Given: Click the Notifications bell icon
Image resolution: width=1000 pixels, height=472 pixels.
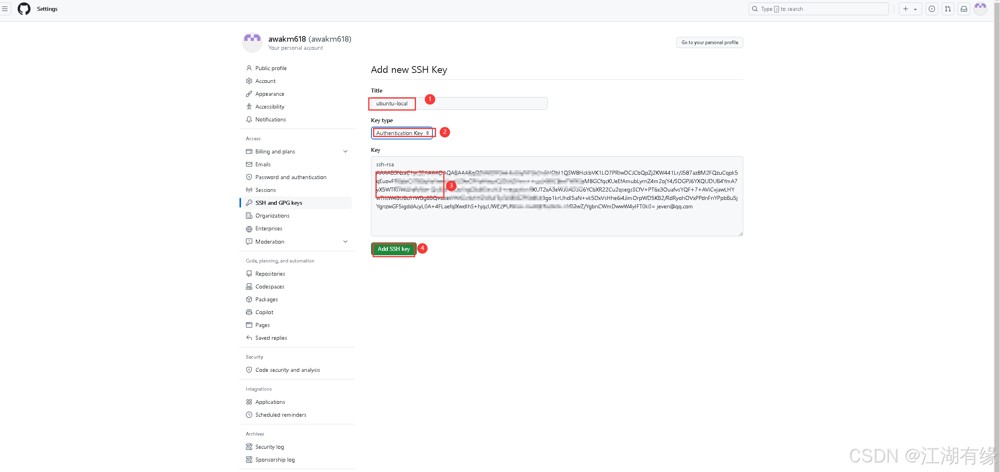Looking at the screenshot, I should click(249, 119).
